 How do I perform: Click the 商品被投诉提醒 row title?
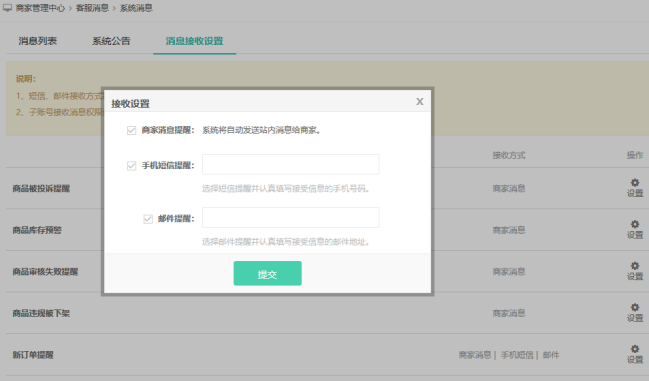click(x=41, y=189)
